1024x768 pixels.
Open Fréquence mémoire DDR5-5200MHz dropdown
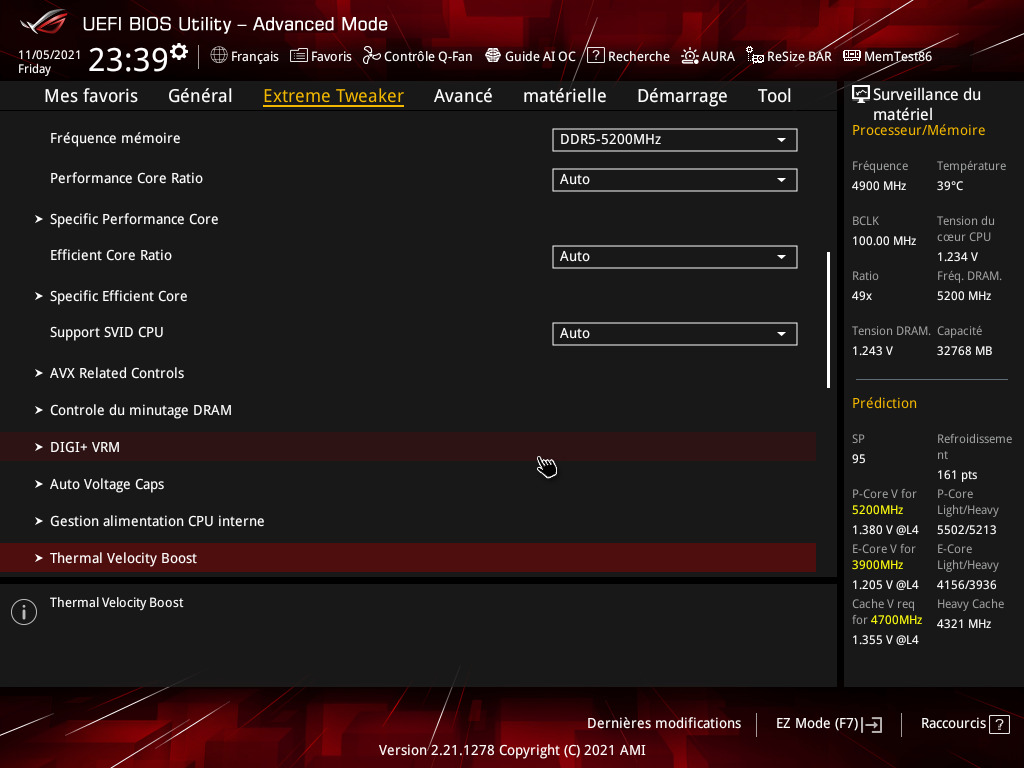pos(674,140)
